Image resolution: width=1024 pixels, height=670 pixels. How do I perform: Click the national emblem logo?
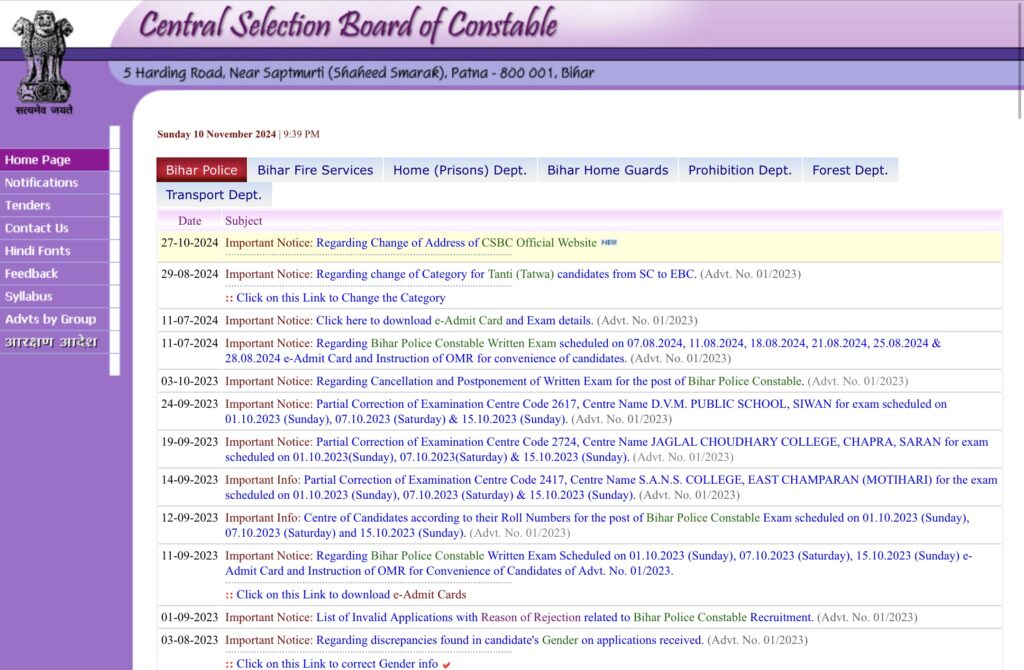coord(44,63)
